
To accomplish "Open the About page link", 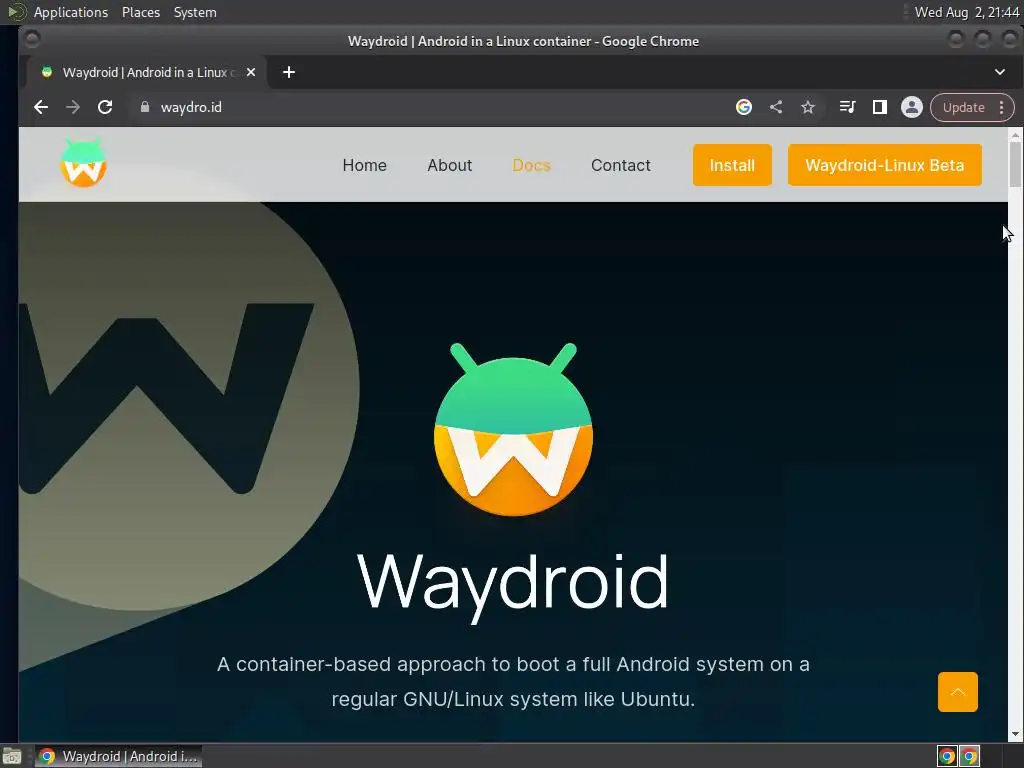I will coord(449,165).
